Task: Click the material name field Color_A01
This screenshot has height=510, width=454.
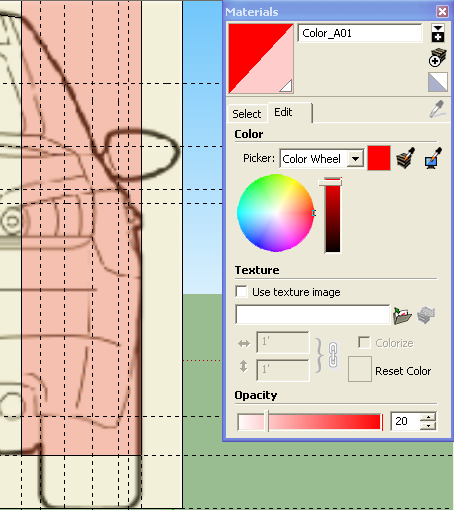Action: pos(360,33)
